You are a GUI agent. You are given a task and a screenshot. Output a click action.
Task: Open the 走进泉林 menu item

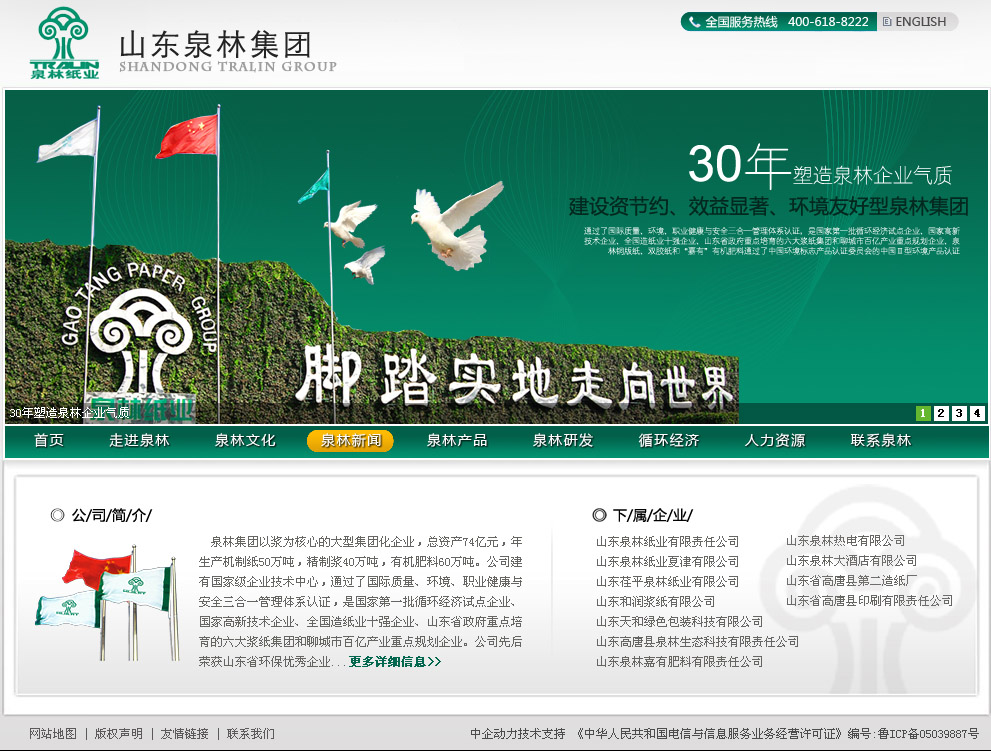[139, 441]
